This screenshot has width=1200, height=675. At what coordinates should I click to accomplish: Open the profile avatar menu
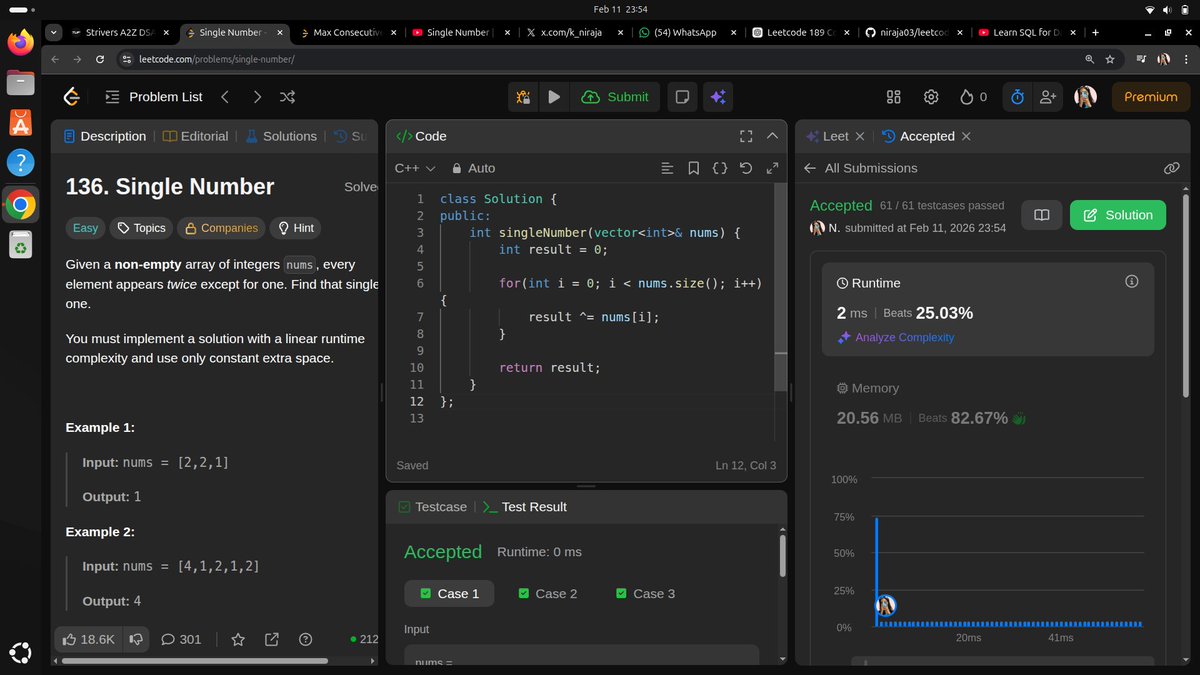click(x=1085, y=97)
